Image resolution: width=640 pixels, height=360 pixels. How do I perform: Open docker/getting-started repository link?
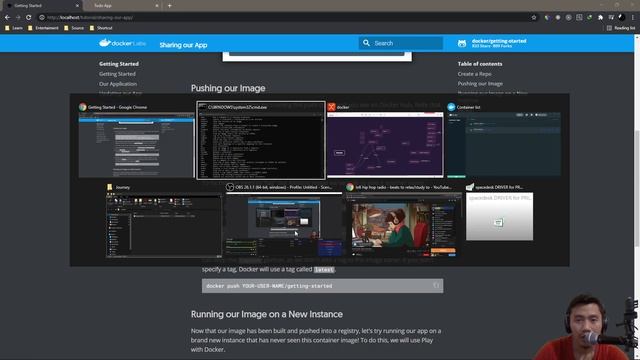(492, 43)
